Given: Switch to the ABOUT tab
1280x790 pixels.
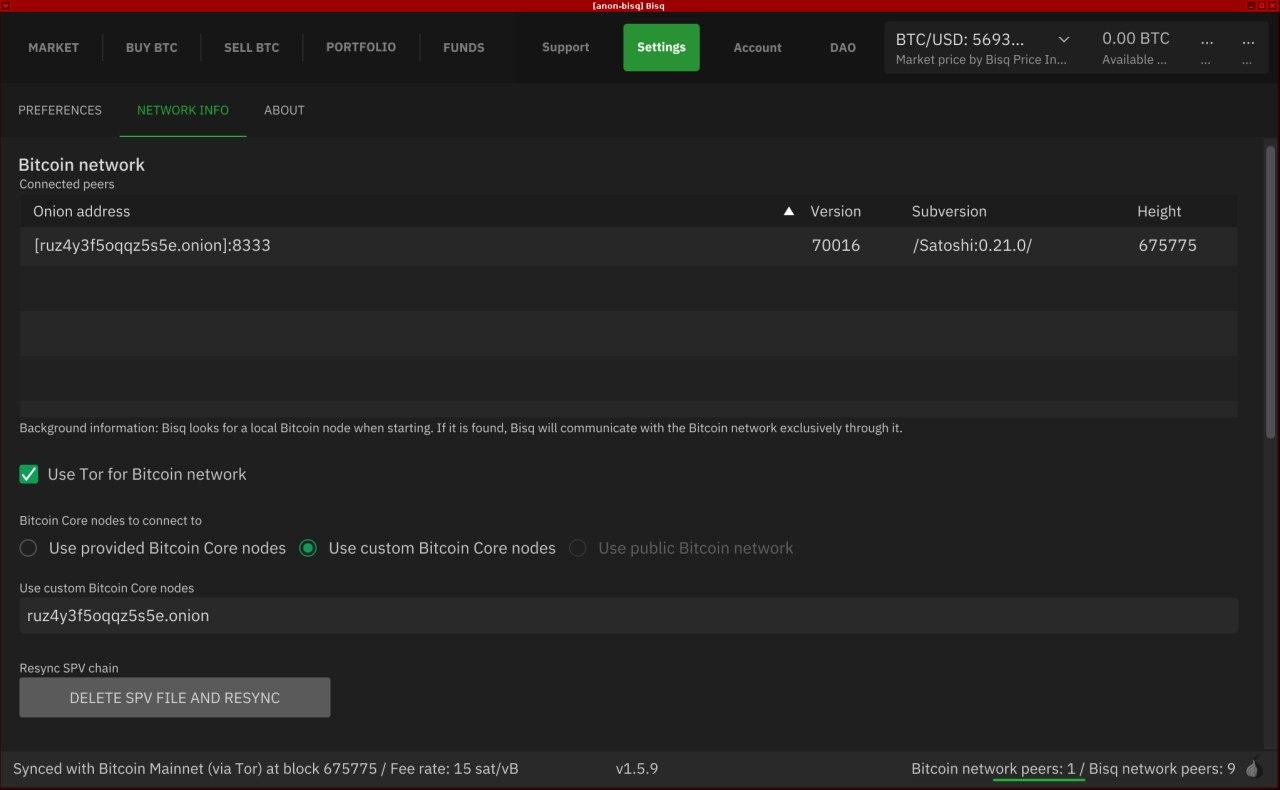Looking at the screenshot, I should point(284,110).
